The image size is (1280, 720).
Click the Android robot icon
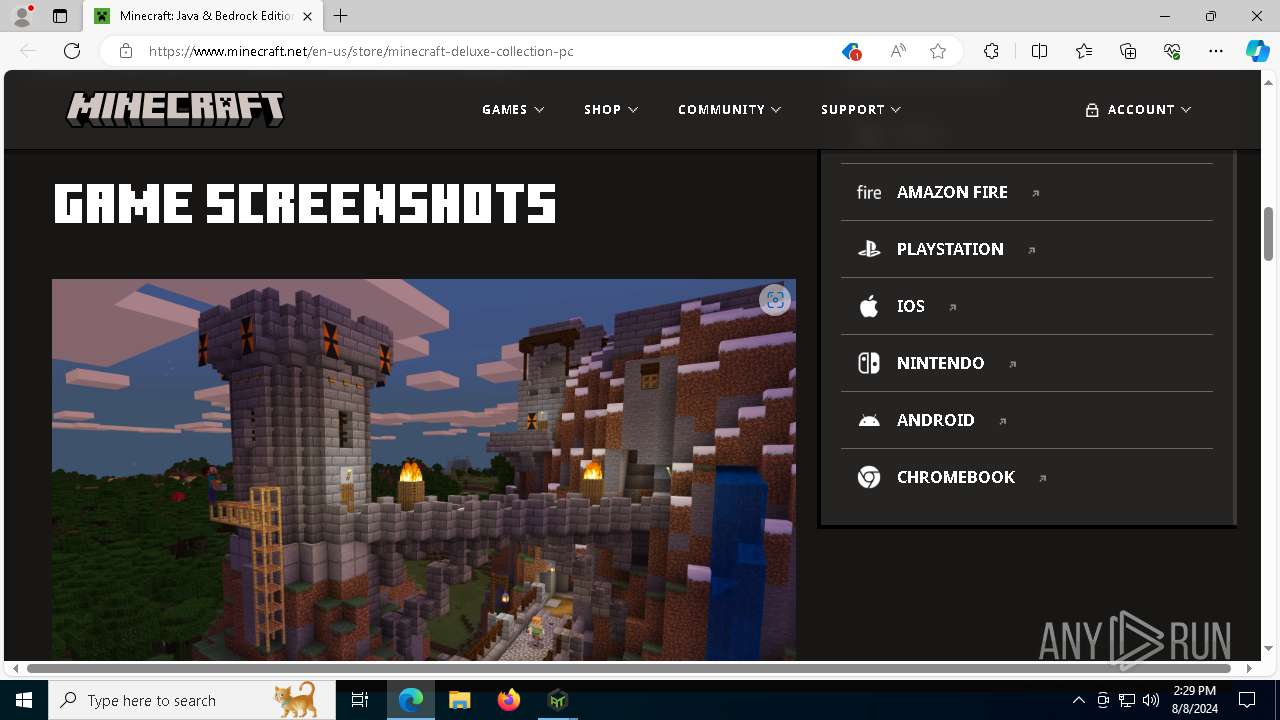point(869,420)
